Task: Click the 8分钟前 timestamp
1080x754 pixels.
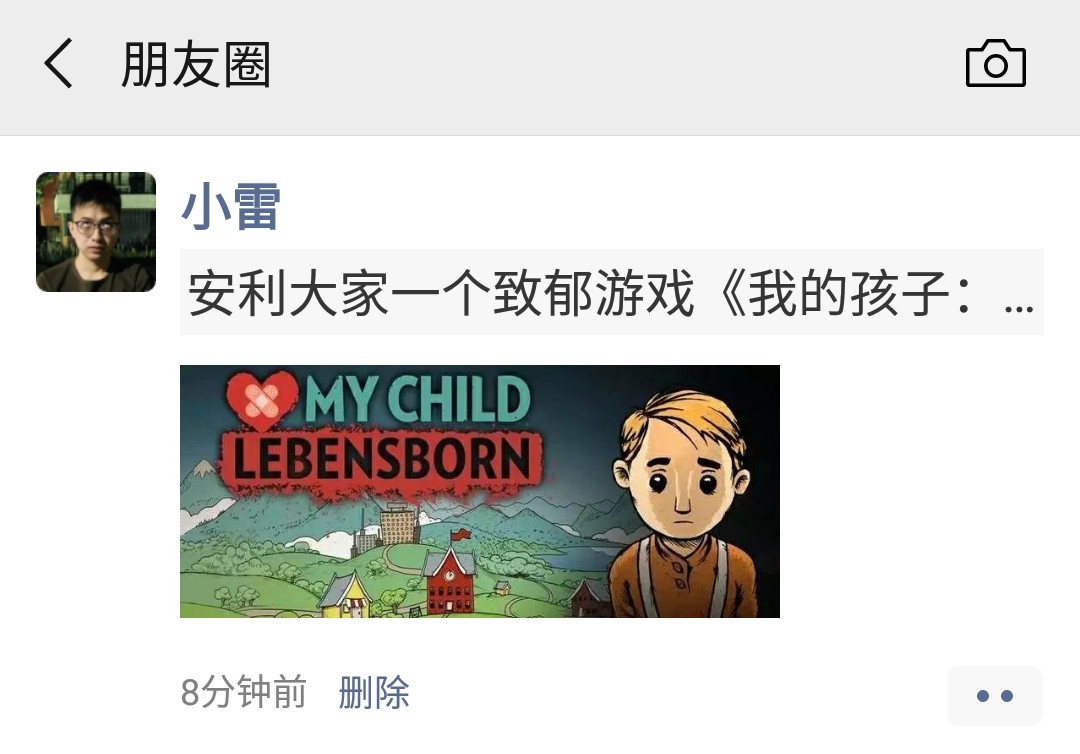Action: pyautogui.click(x=243, y=693)
